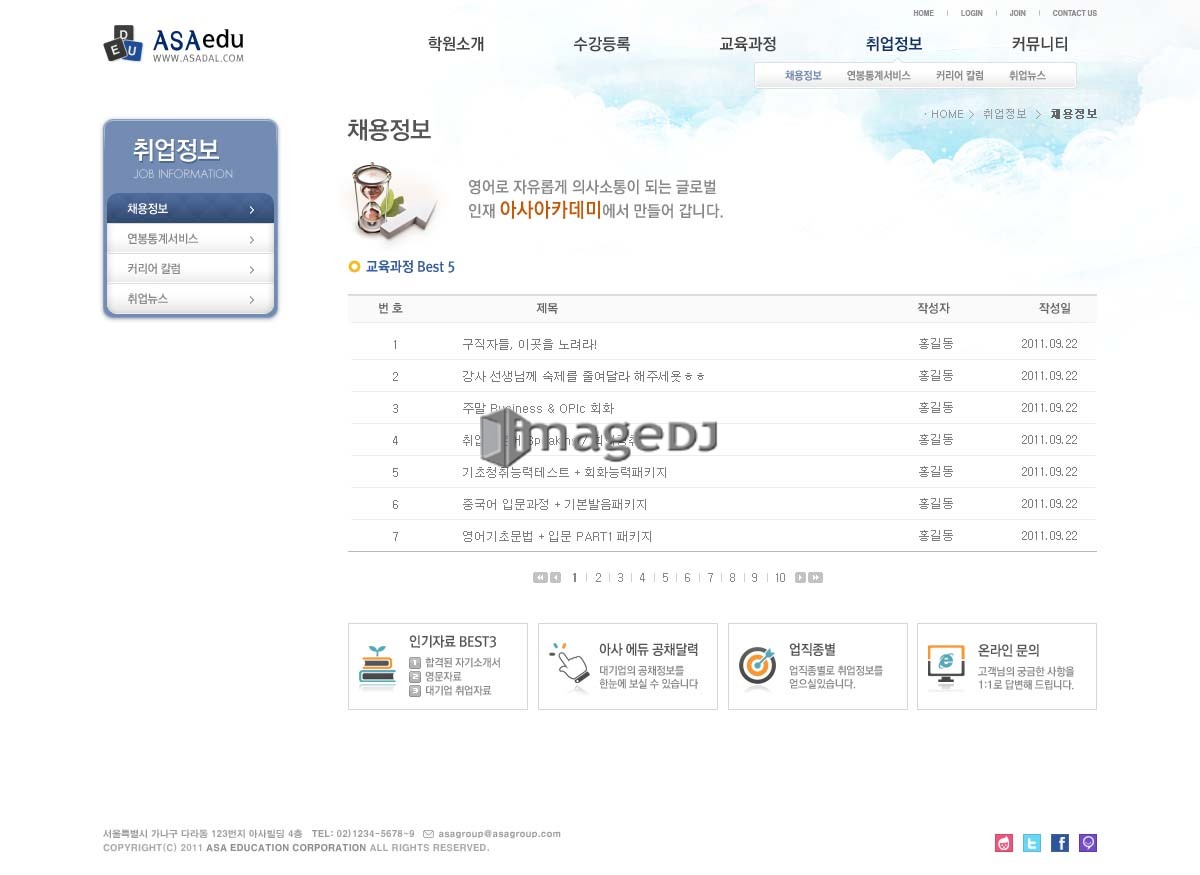Open 취업정보 main menu
Image resolution: width=1200 pixels, height=875 pixels.
coord(894,44)
